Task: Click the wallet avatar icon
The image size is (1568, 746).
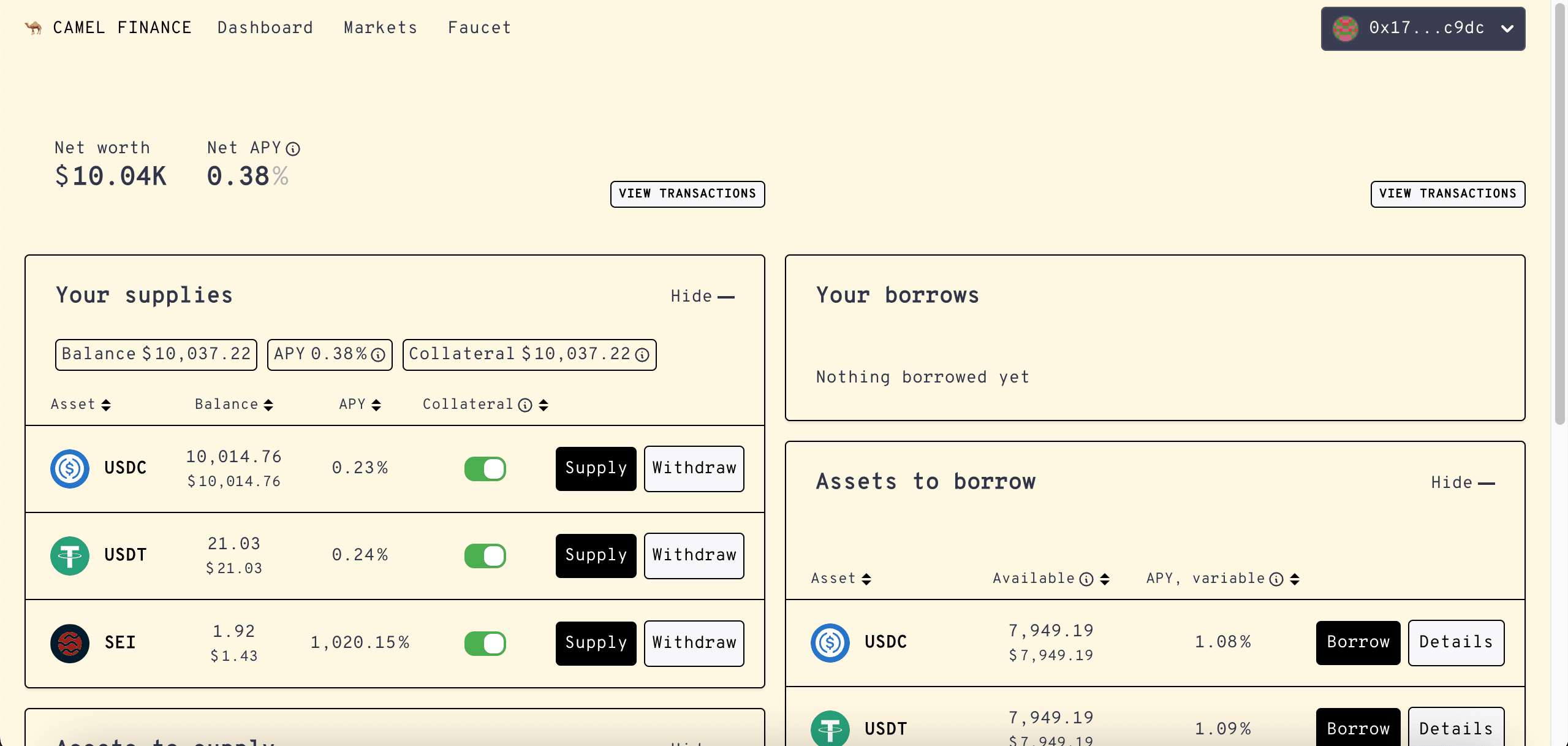Action: coord(1345,28)
